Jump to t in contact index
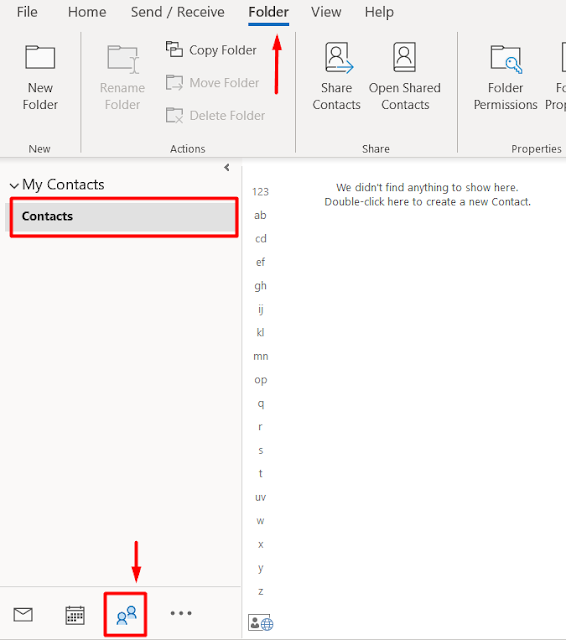Screen dimensions: 566x640 coord(260,474)
